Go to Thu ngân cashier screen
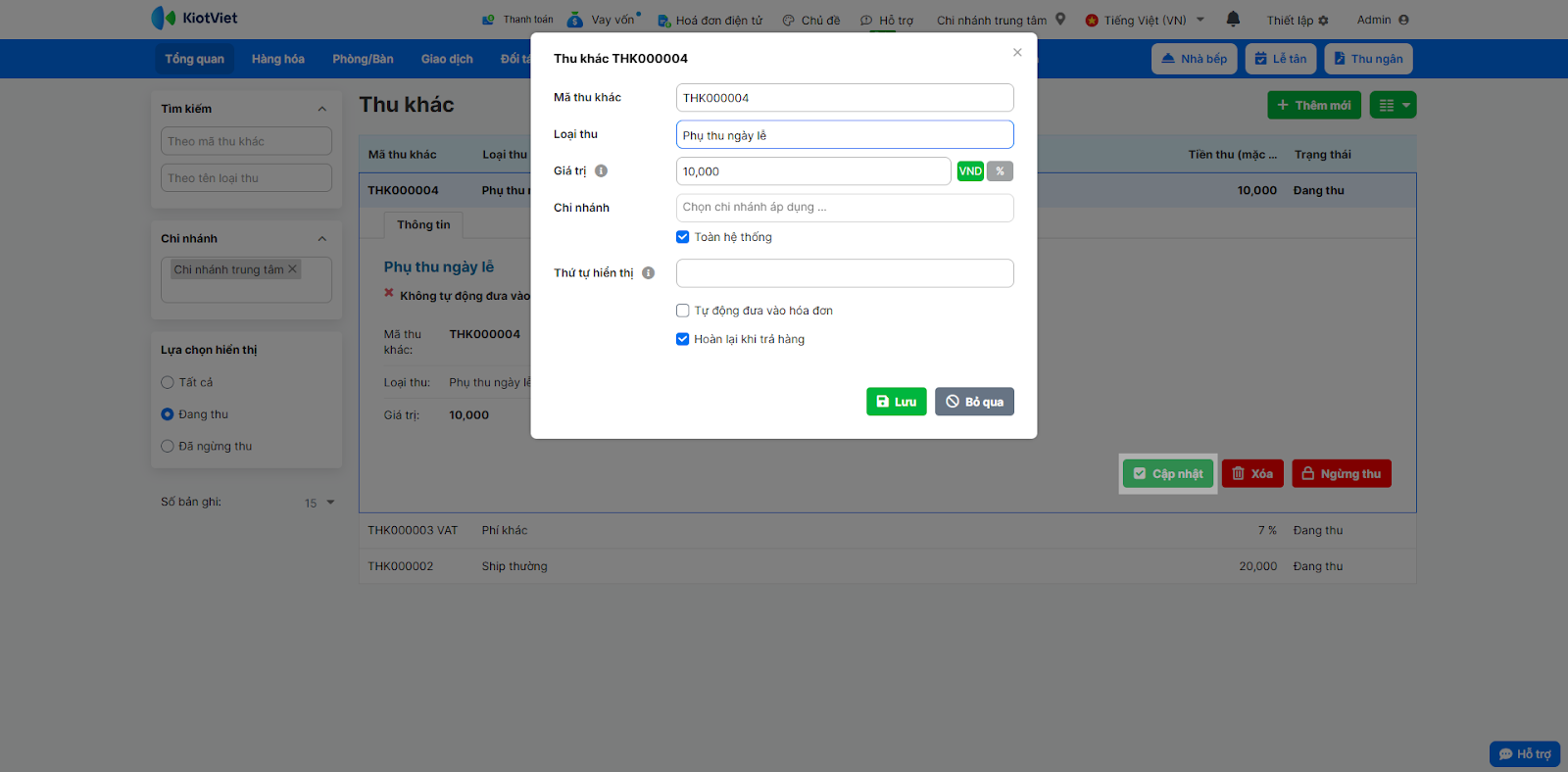Image resolution: width=1568 pixels, height=772 pixels. point(1368,59)
